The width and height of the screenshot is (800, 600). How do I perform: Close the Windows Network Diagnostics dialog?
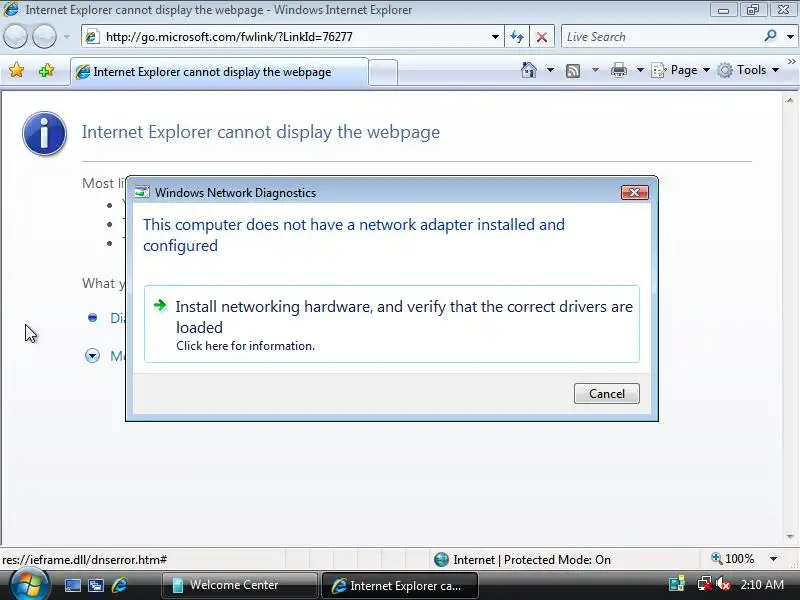pos(634,192)
